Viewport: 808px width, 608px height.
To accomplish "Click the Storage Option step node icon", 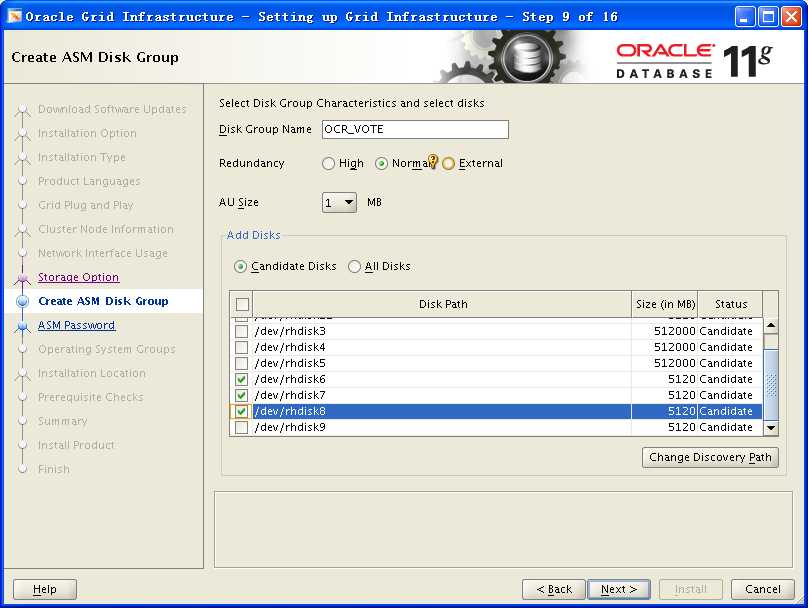I will pyautogui.click(x=23, y=278).
